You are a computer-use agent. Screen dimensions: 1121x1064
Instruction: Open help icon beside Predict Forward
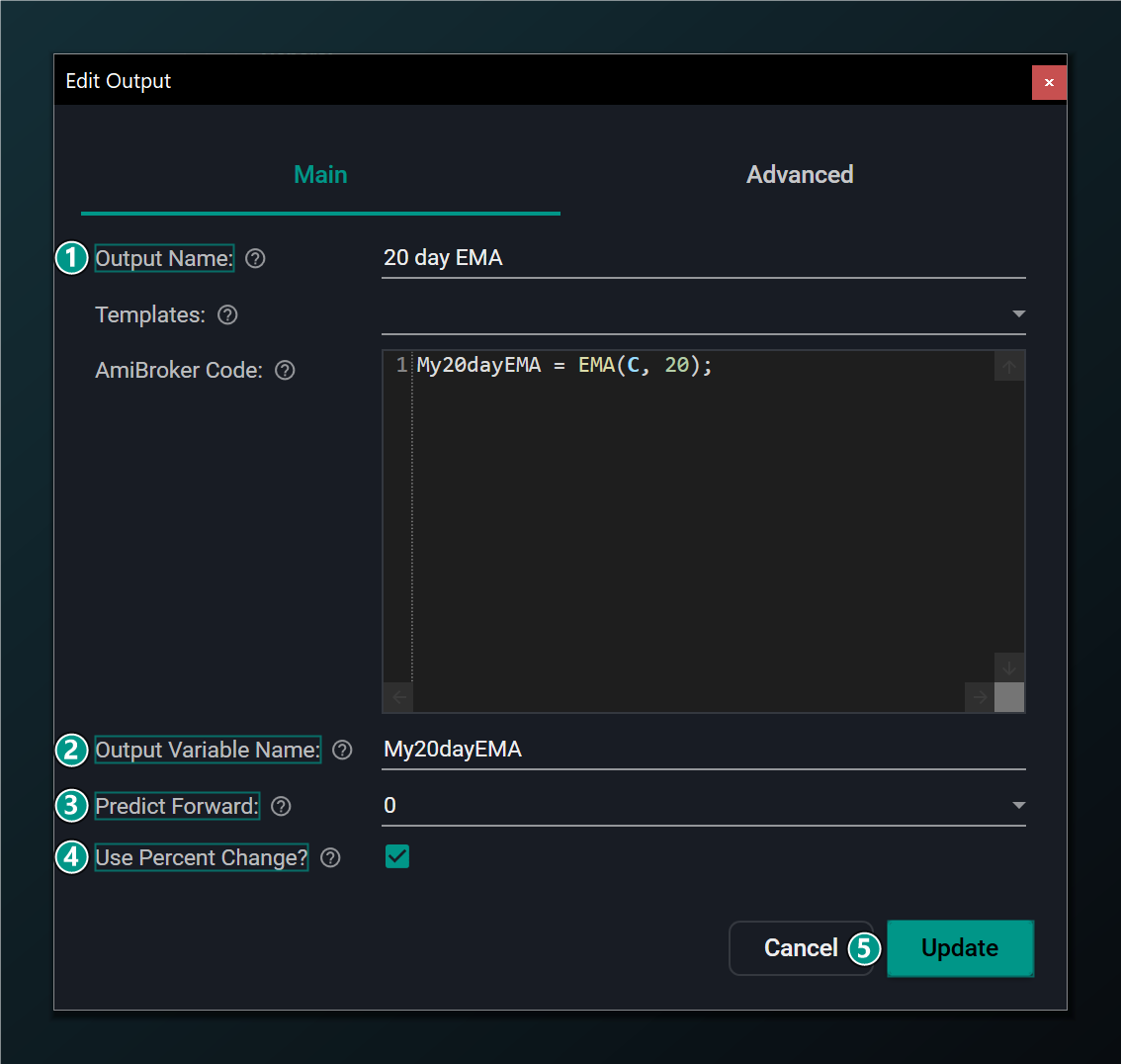pyautogui.click(x=281, y=806)
